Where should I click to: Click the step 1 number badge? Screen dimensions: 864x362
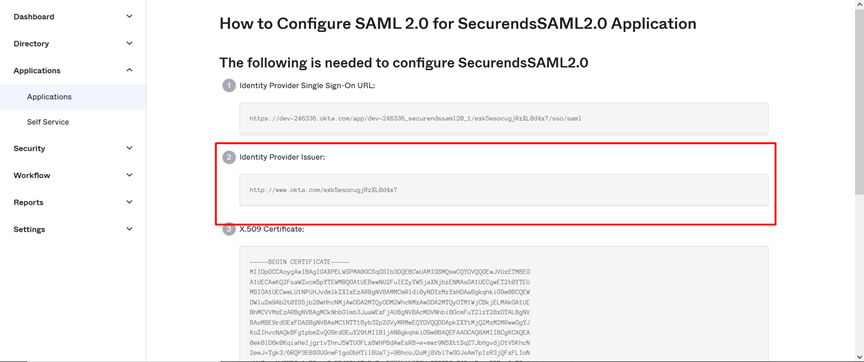pyautogui.click(x=229, y=86)
